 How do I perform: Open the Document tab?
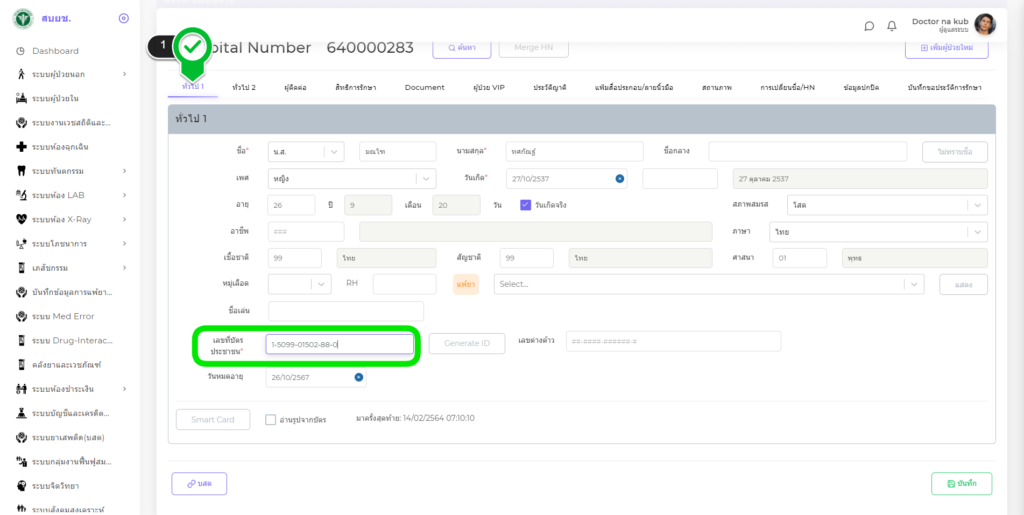pos(424,88)
